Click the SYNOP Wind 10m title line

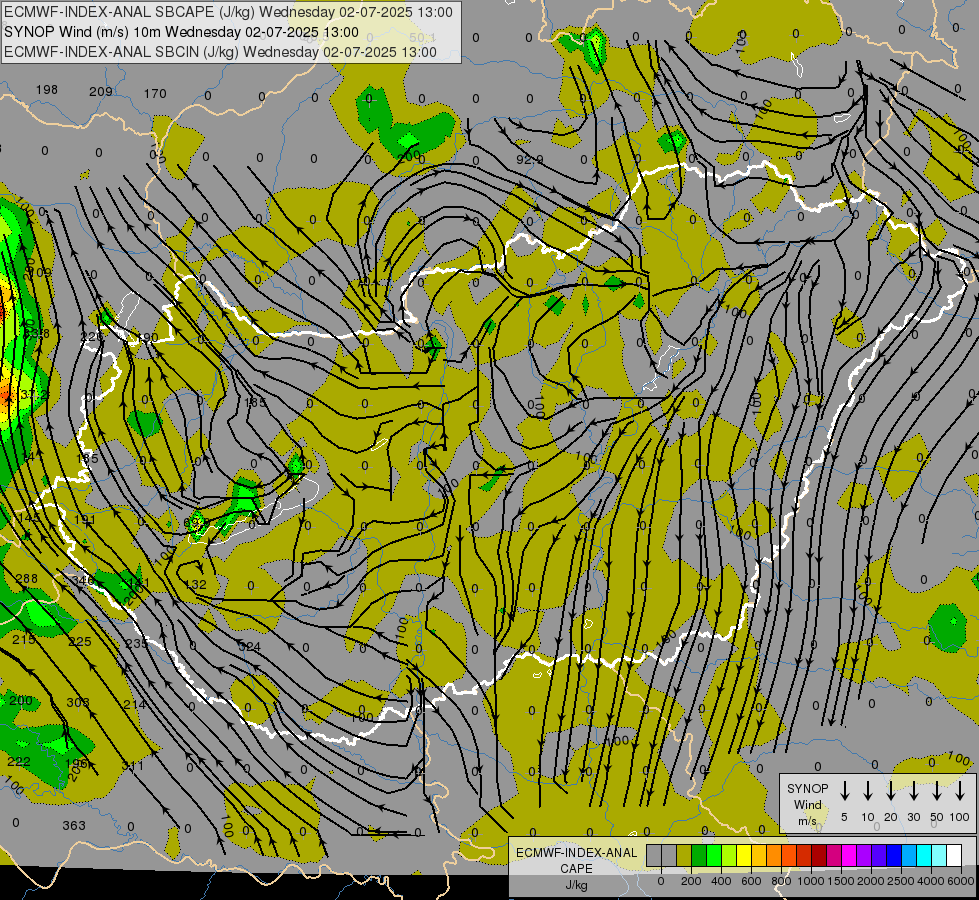click(x=181, y=32)
